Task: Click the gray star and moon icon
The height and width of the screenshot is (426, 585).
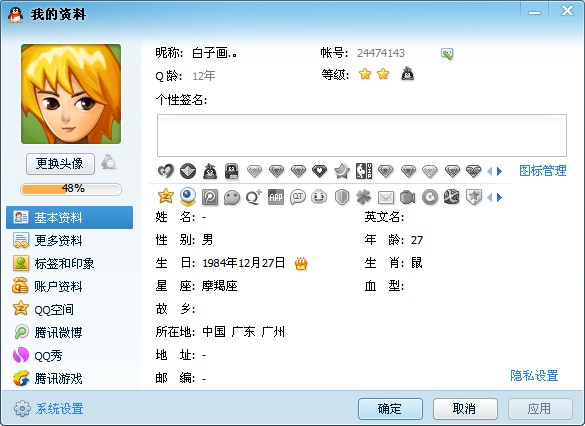Action: [x=341, y=171]
